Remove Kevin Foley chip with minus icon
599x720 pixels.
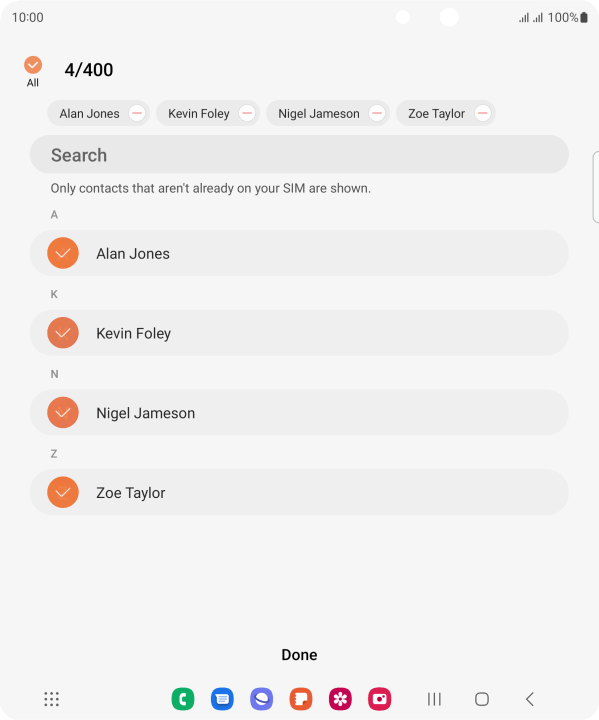(x=247, y=113)
